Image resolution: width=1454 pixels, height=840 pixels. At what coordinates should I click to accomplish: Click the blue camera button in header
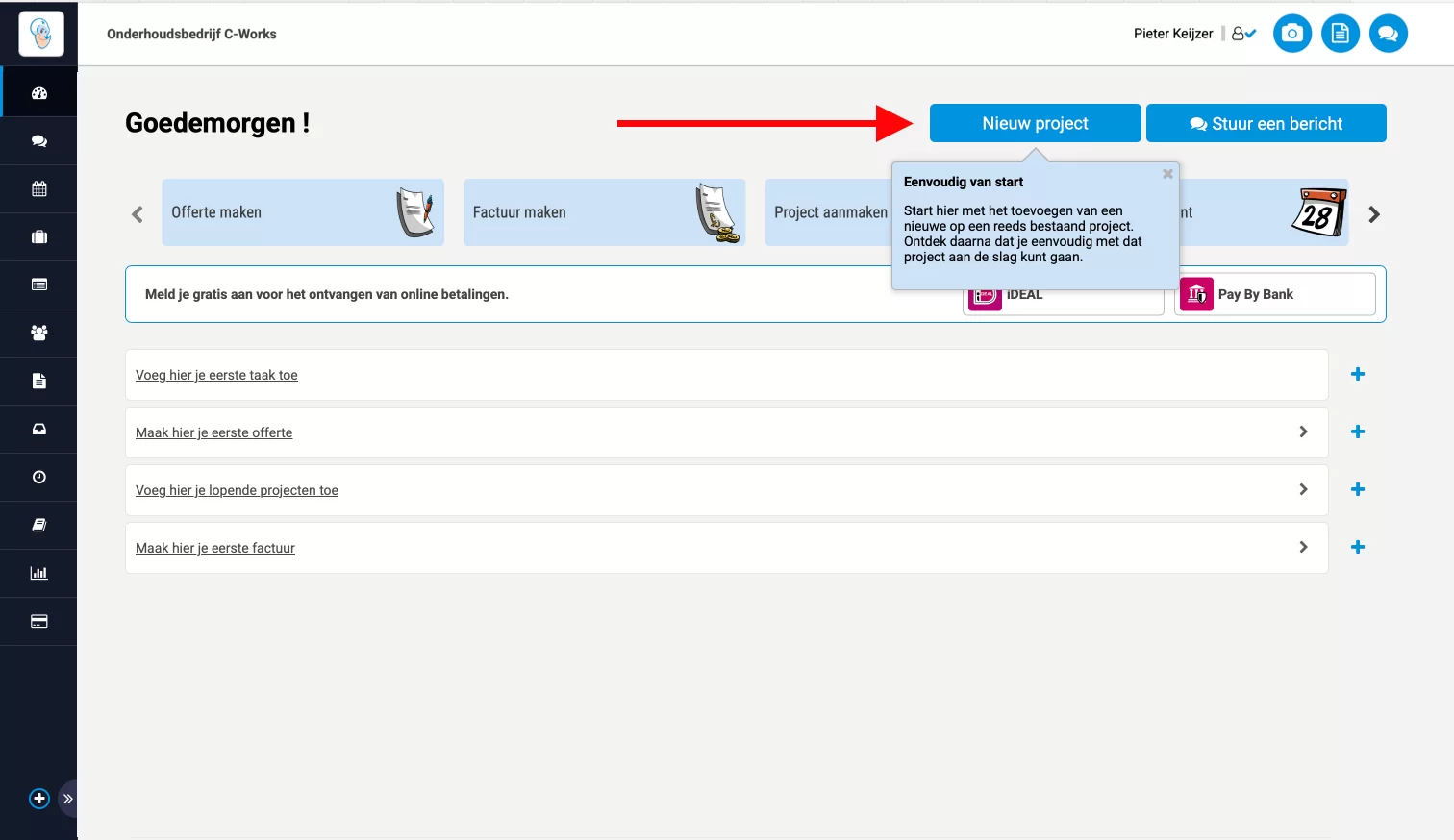point(1291,34)
